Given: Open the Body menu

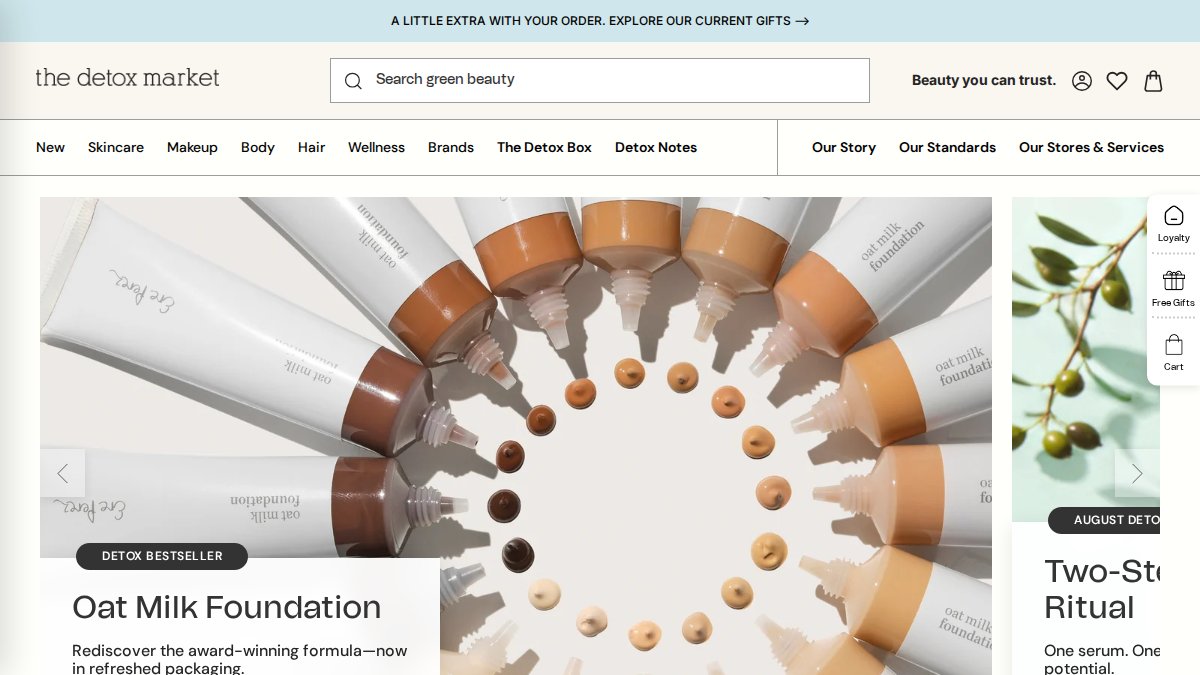Looking at the screenshot, I should (x=258, y=147).
